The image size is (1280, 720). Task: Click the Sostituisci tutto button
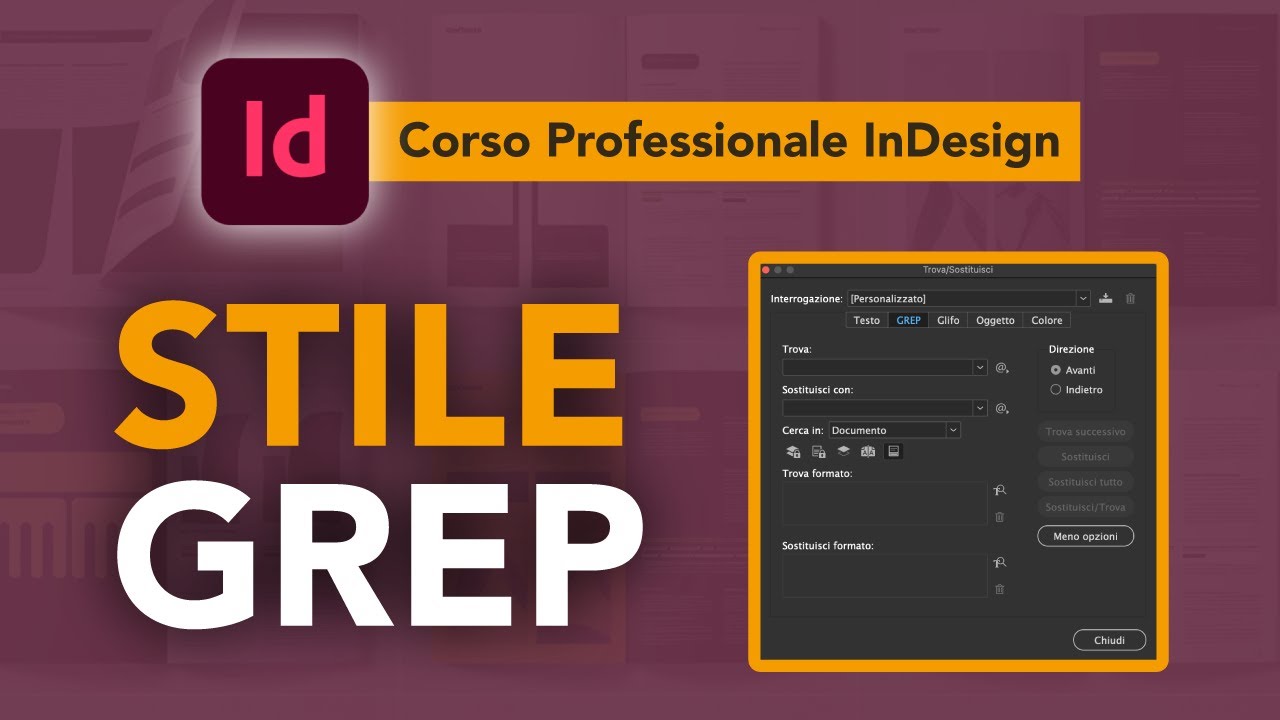click(1085, 482)
